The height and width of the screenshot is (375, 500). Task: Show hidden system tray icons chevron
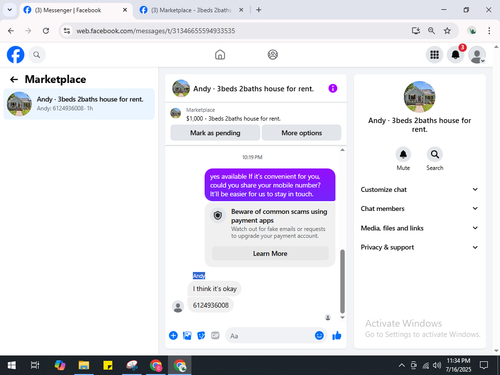pos(402,365)
